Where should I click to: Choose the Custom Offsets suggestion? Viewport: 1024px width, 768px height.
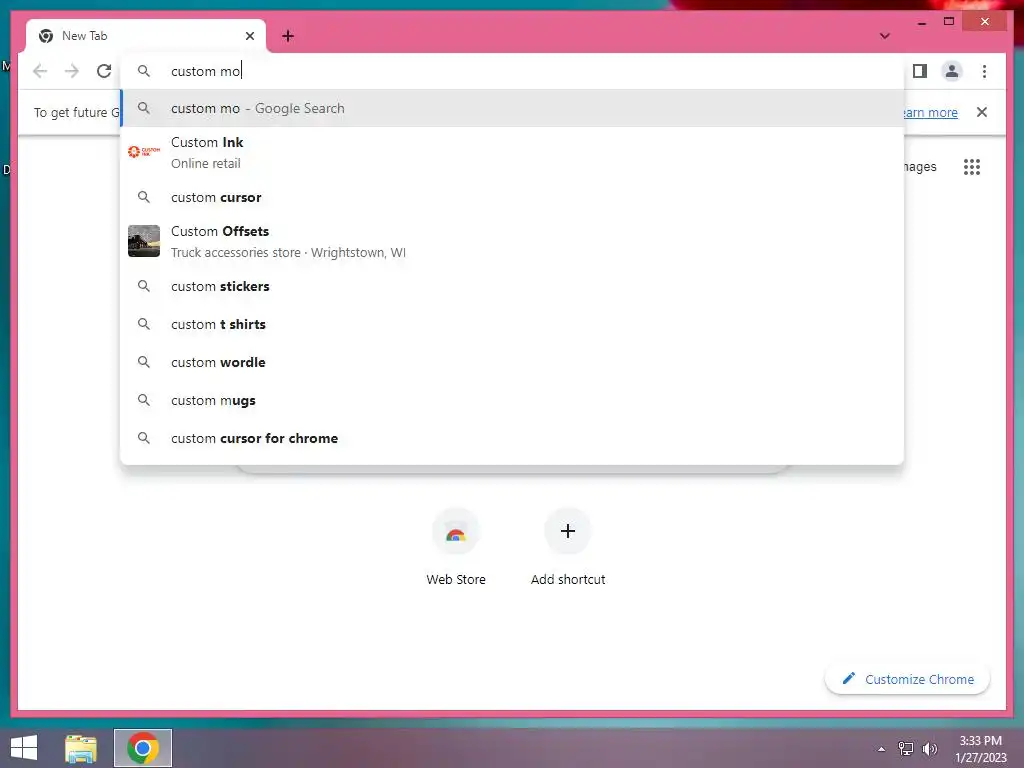(x=512, y=242)
